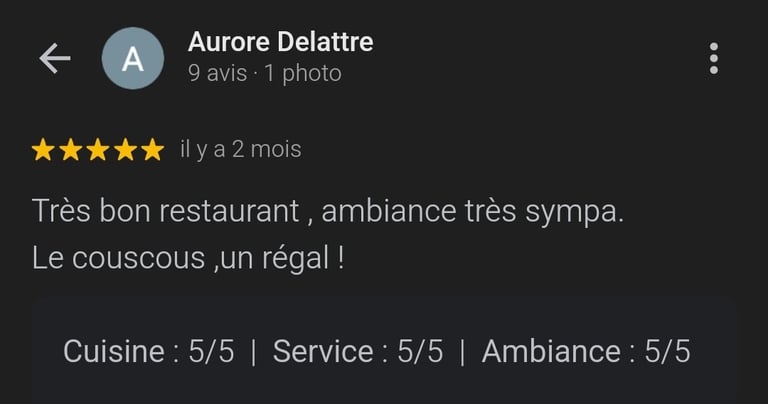
Task: Tap the 'Cuisine : 5/5' rating
Action: 149,352
